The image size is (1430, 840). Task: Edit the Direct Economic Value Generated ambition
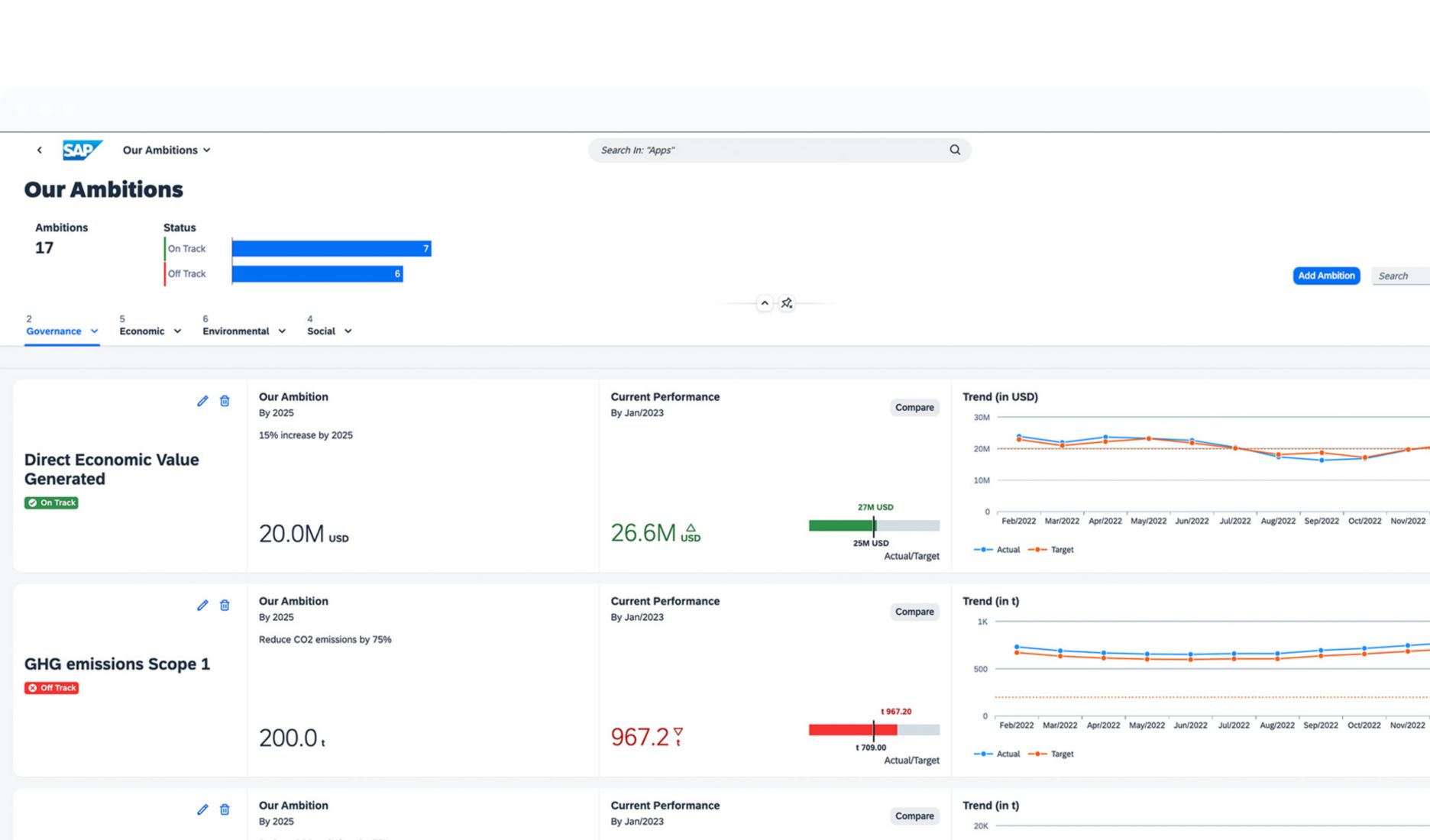coord(202,401)
